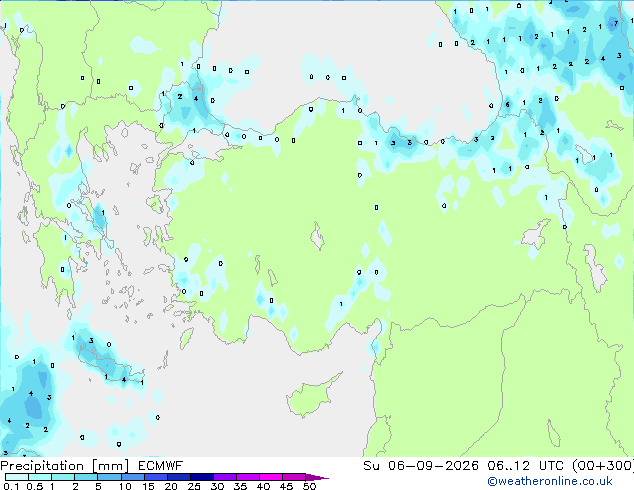Image resolution: width=634 pixels, height=490 pixels.
Task: Click legend label '30'
Action: point(217,486)
